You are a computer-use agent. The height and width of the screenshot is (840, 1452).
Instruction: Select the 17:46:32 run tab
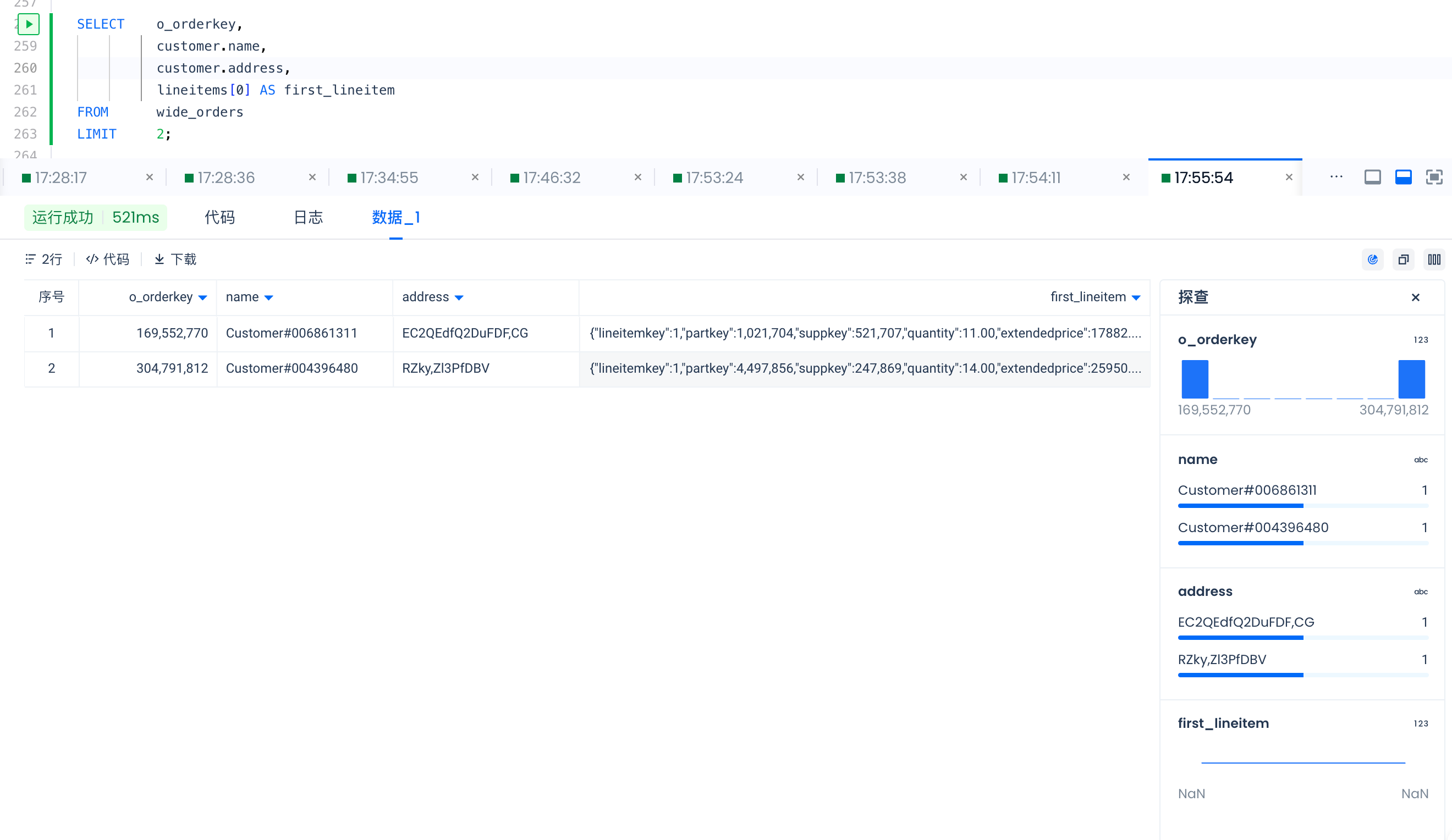pyautogui.click(x=552, y=178)
